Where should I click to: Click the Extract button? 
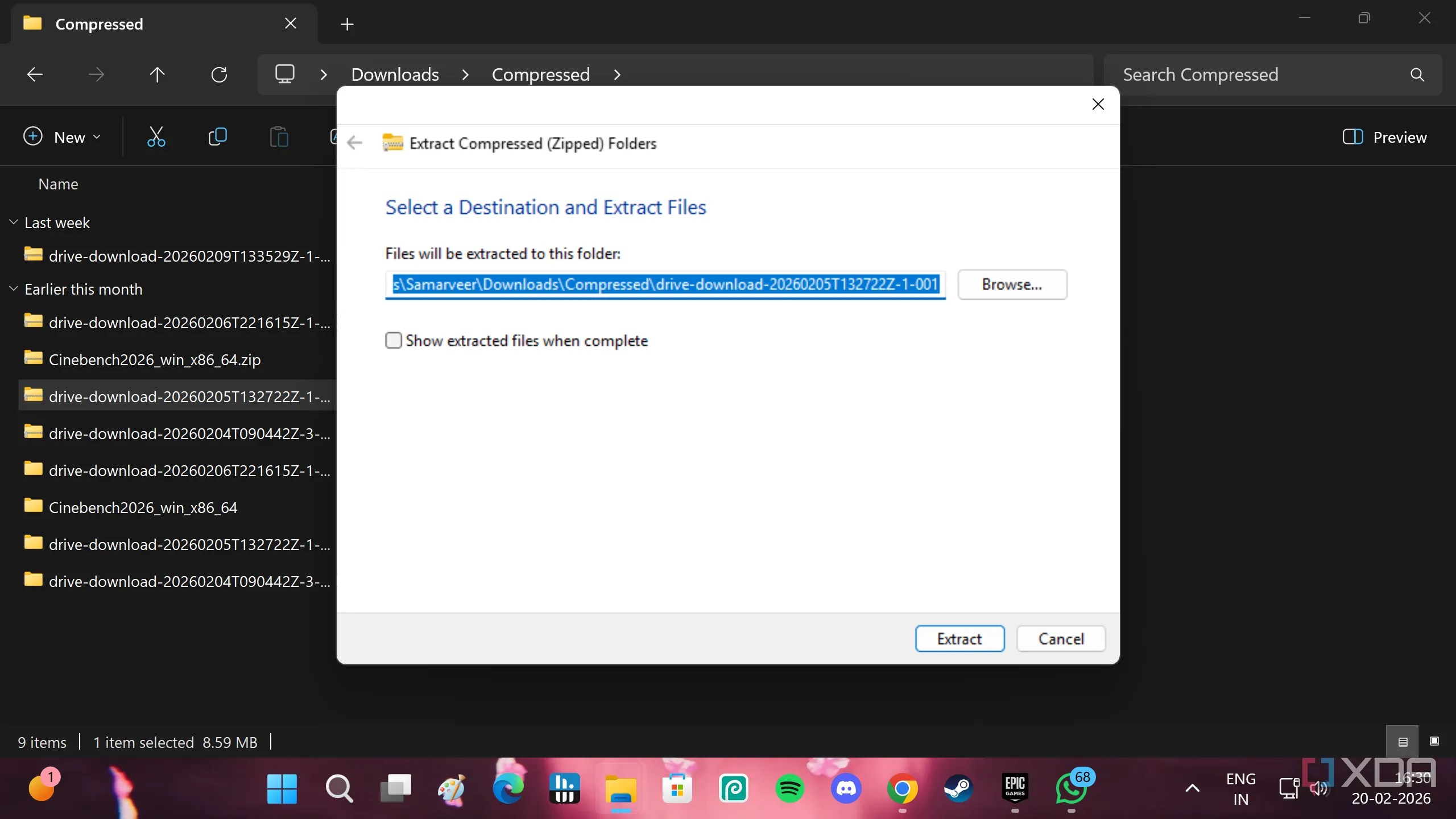(x=959, y=638)
